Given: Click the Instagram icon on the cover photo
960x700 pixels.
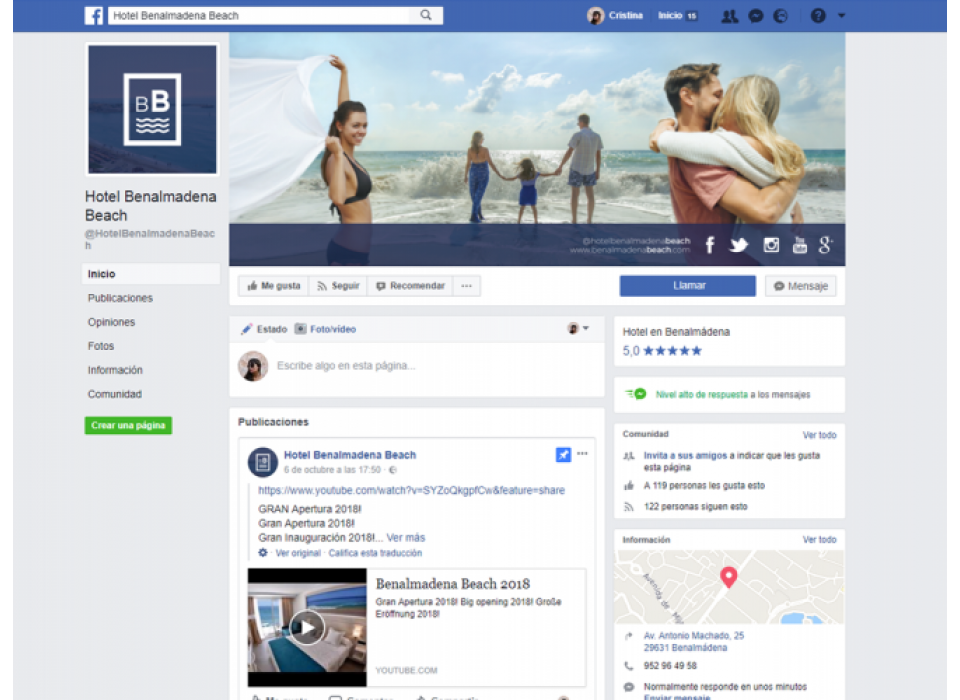Looking at the screenshot, I should (771, 245).
